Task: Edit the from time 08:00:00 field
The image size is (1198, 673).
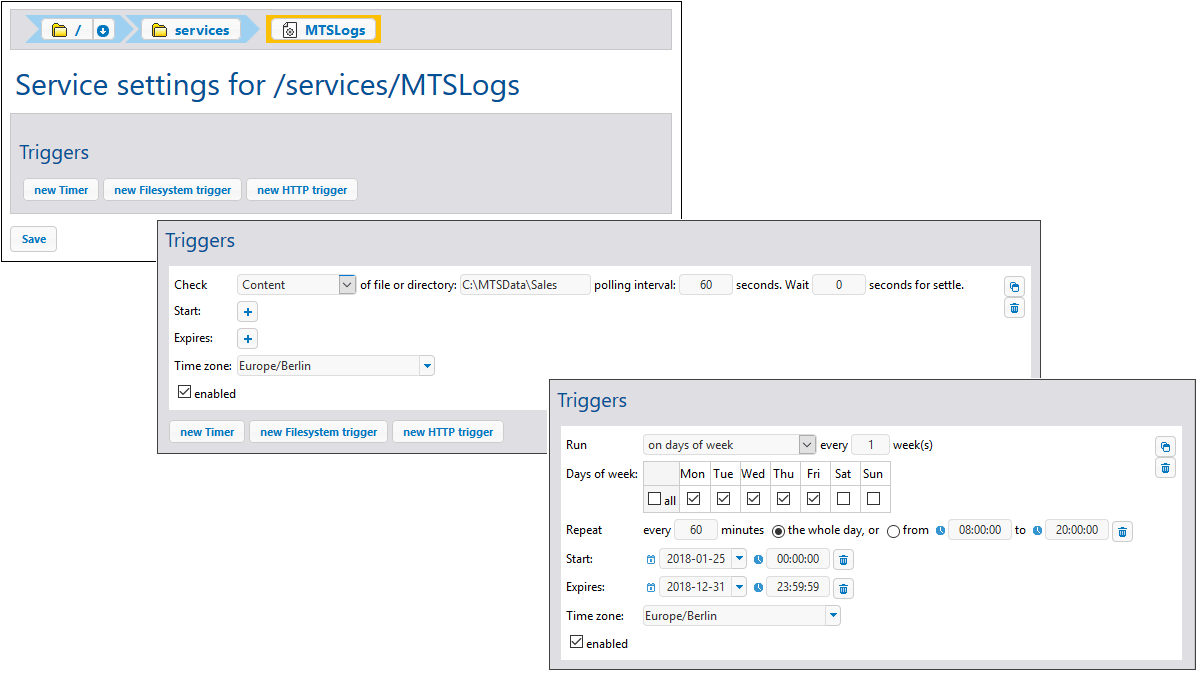Action: point(979,529)
